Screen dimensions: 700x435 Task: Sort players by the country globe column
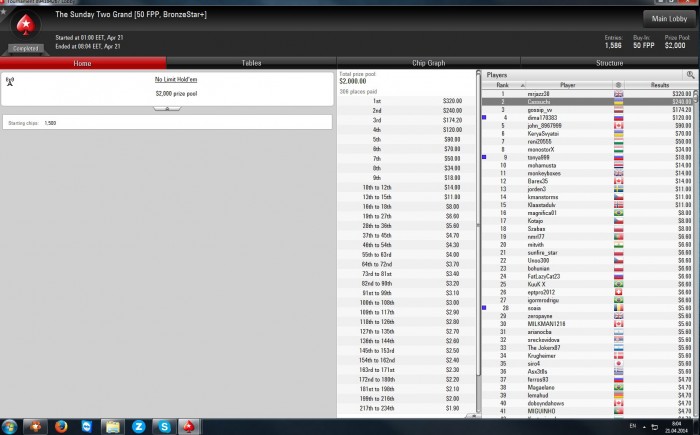618,85
